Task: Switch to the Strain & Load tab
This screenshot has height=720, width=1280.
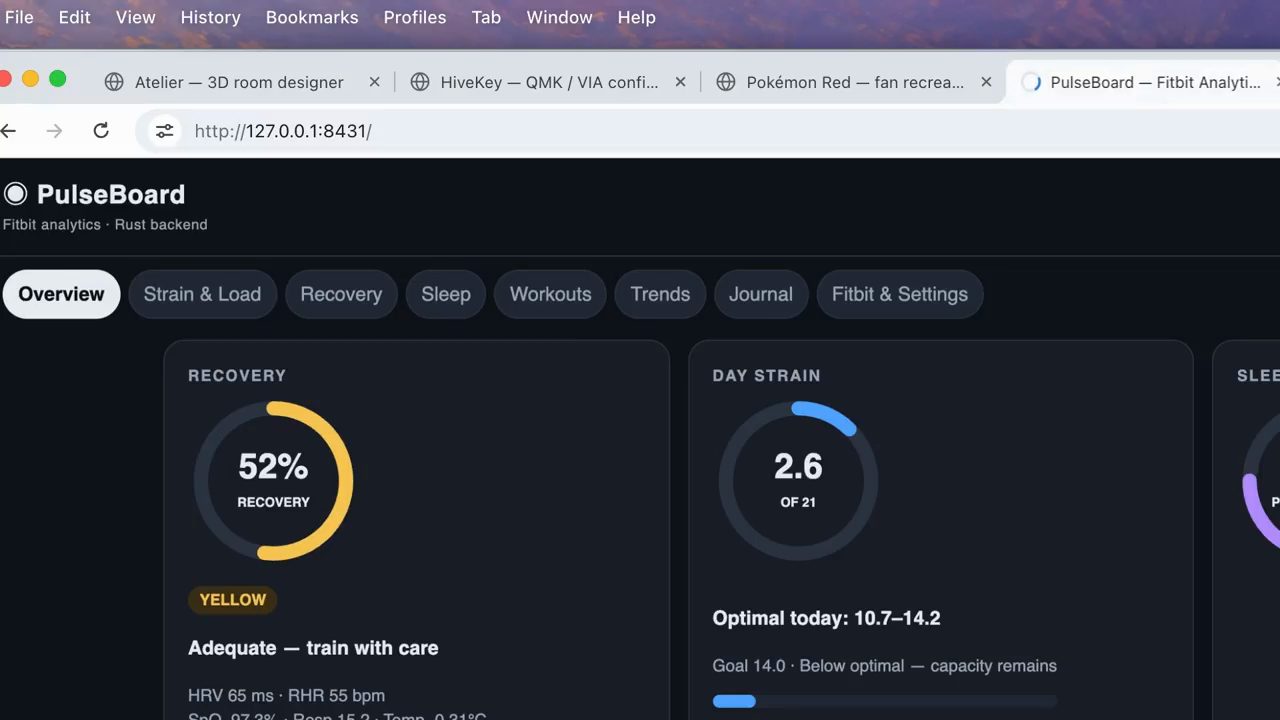Action: tap(202, 294)
